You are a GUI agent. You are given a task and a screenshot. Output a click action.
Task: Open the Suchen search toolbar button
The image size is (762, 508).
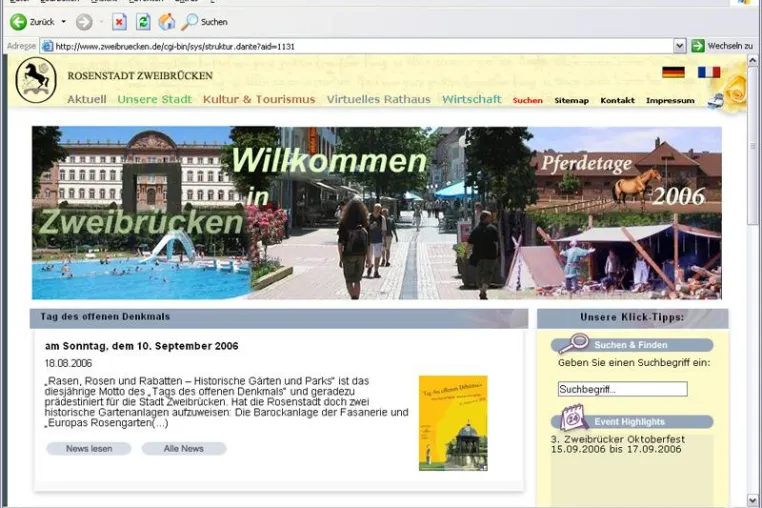205,22
